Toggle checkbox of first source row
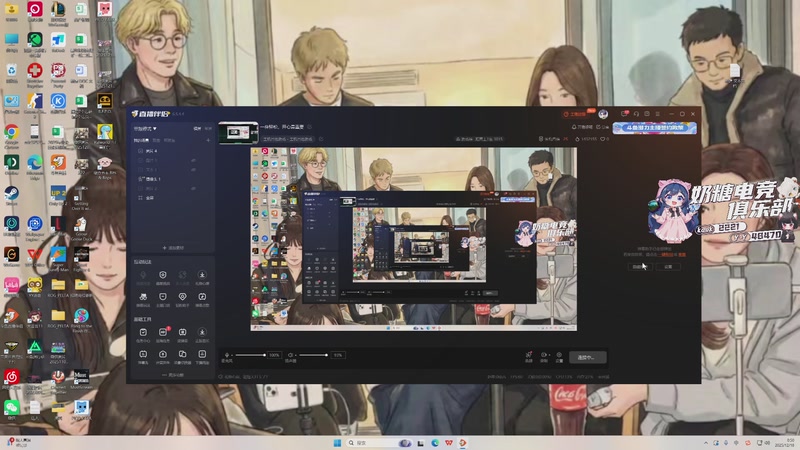Screen dimensions: 800x450 pyautogui.click(x=140, y=151)
